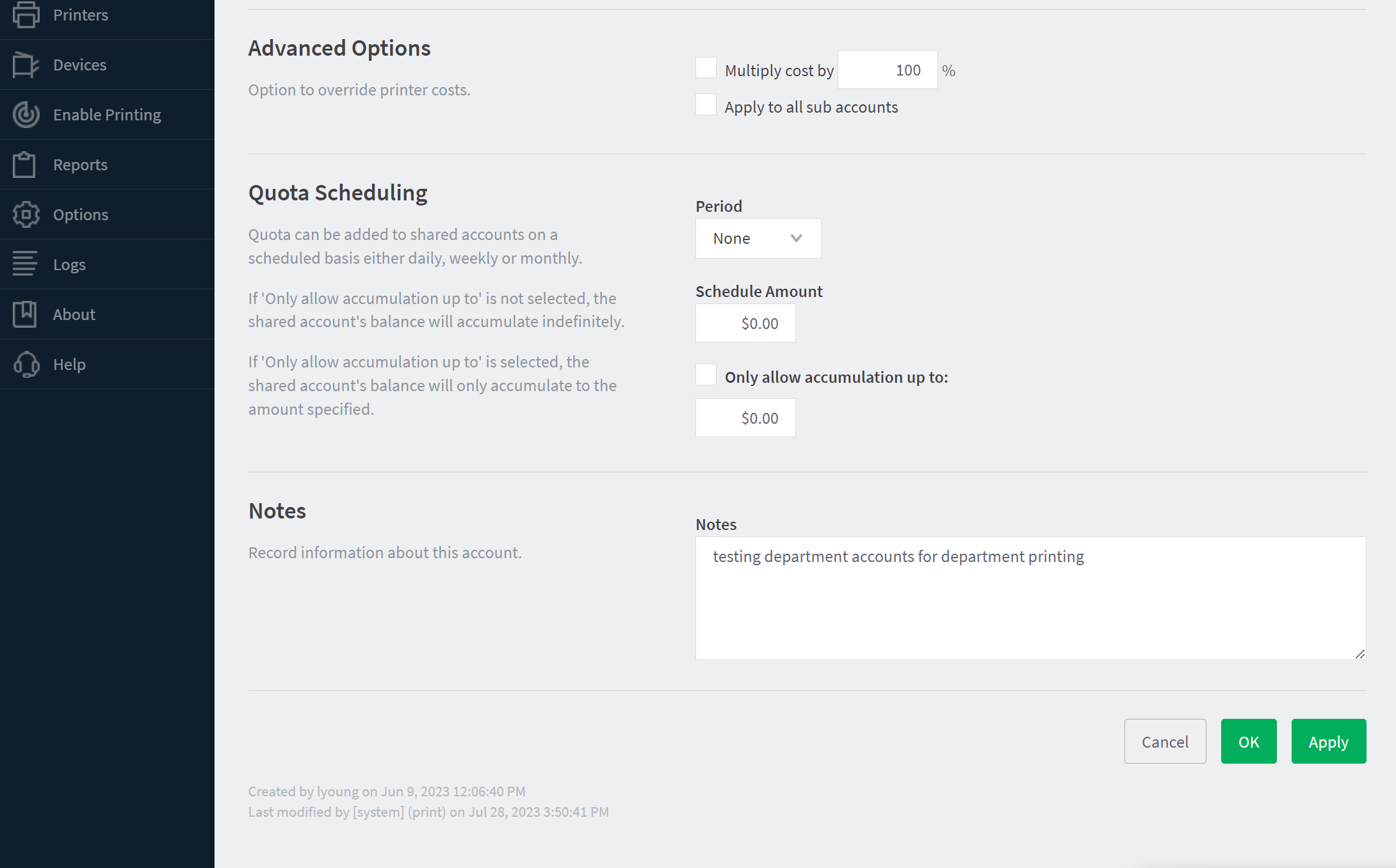The height and width of the screenshot is (868, 1396).
Task: Click the green Apply button
Action: click(1328, 741)
